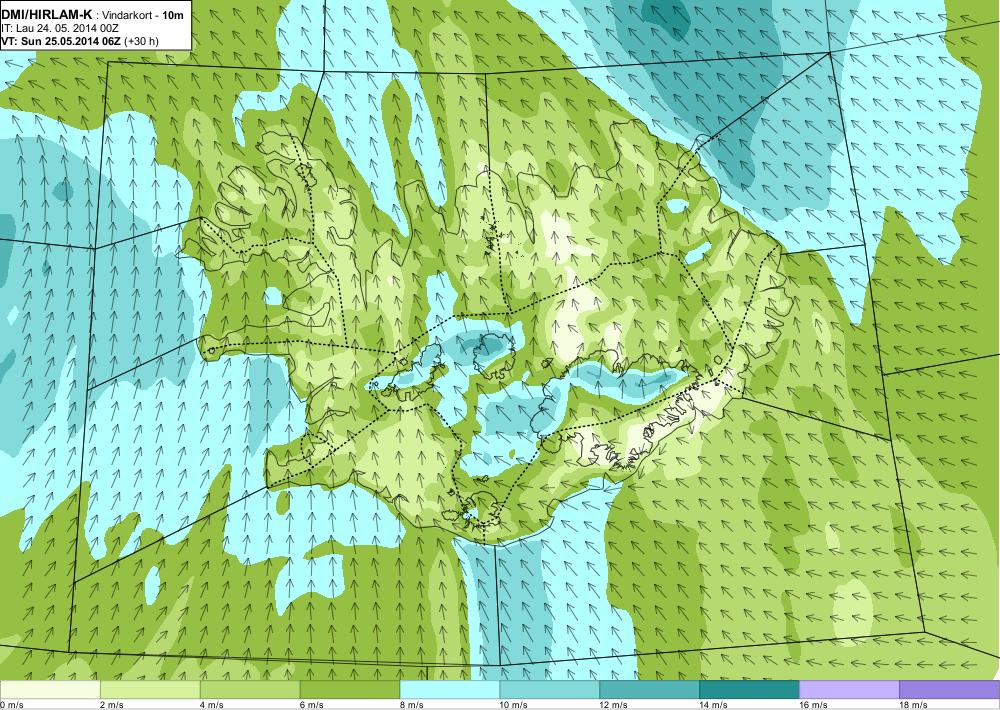Select the 12–14 m/s teal legend swatch
Viewport: 1000px width, 710px height.
649,690
